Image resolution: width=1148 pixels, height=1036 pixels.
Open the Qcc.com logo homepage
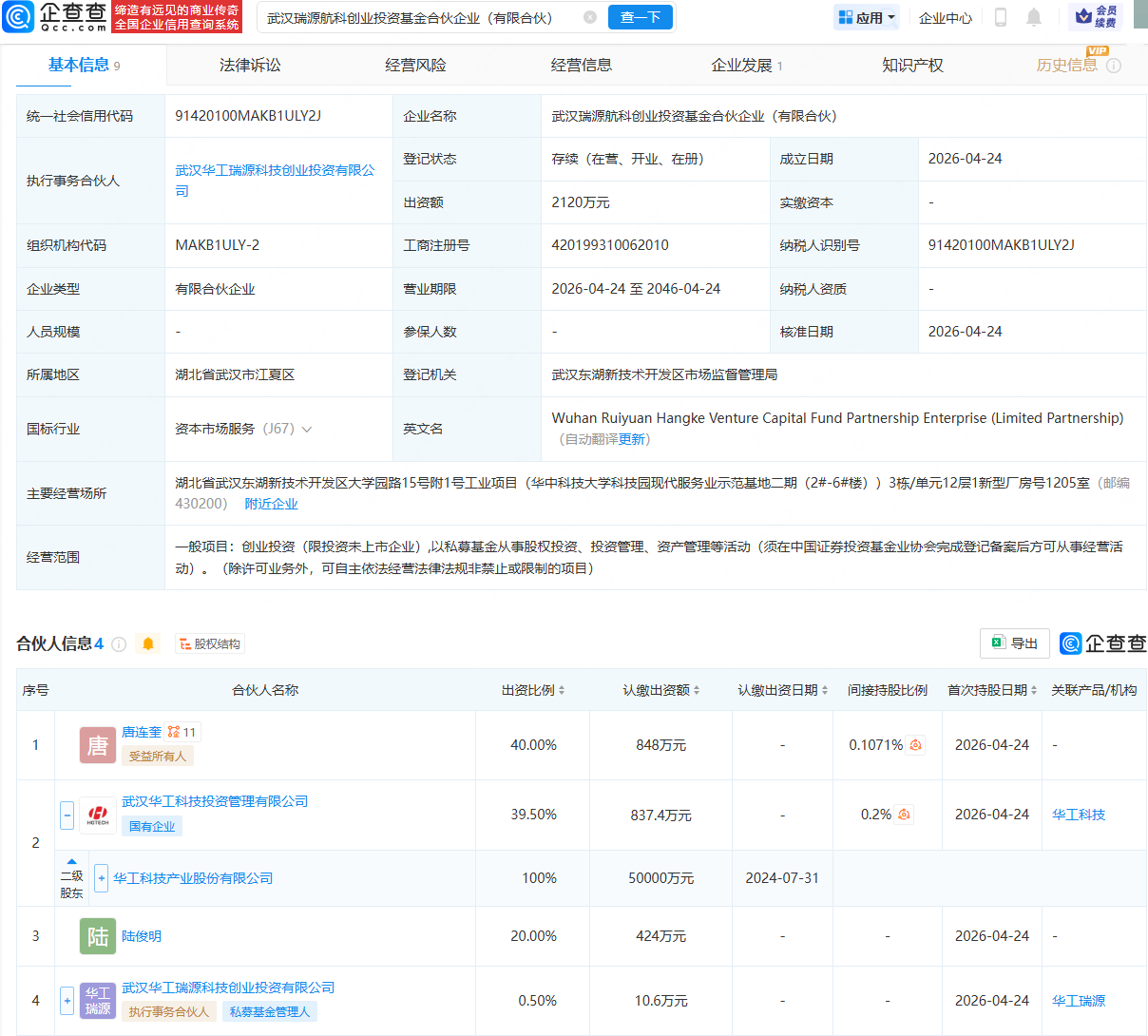55,16
